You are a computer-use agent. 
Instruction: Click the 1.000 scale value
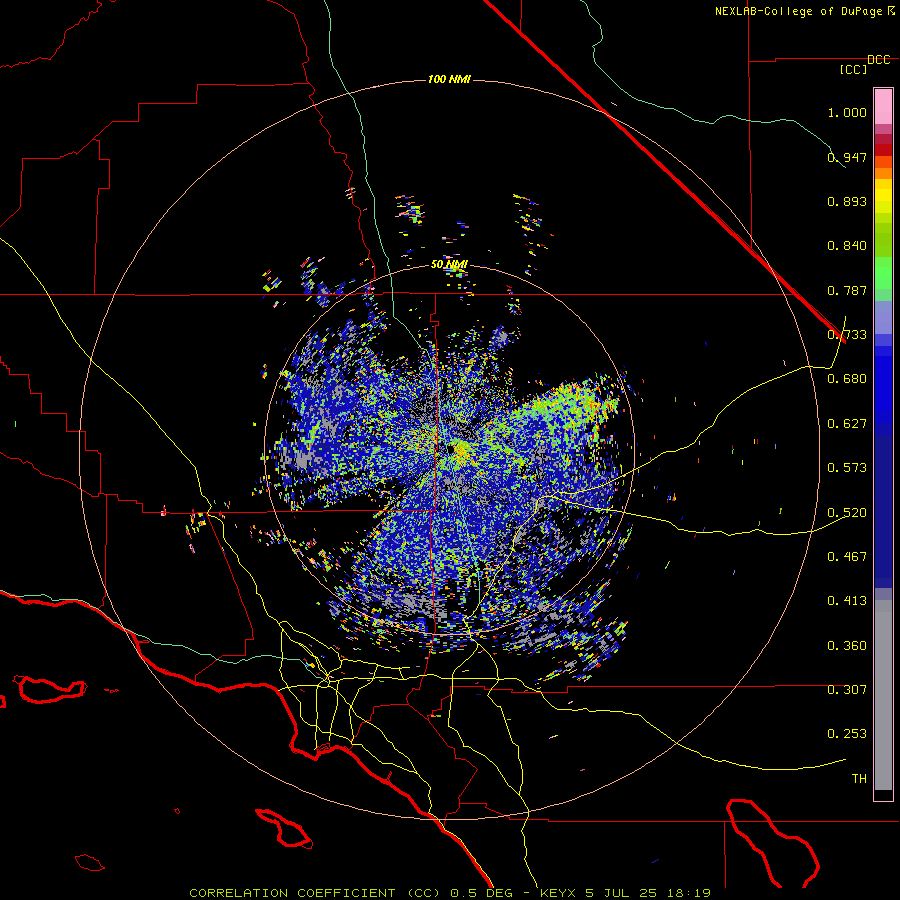(x=847, y=112)
